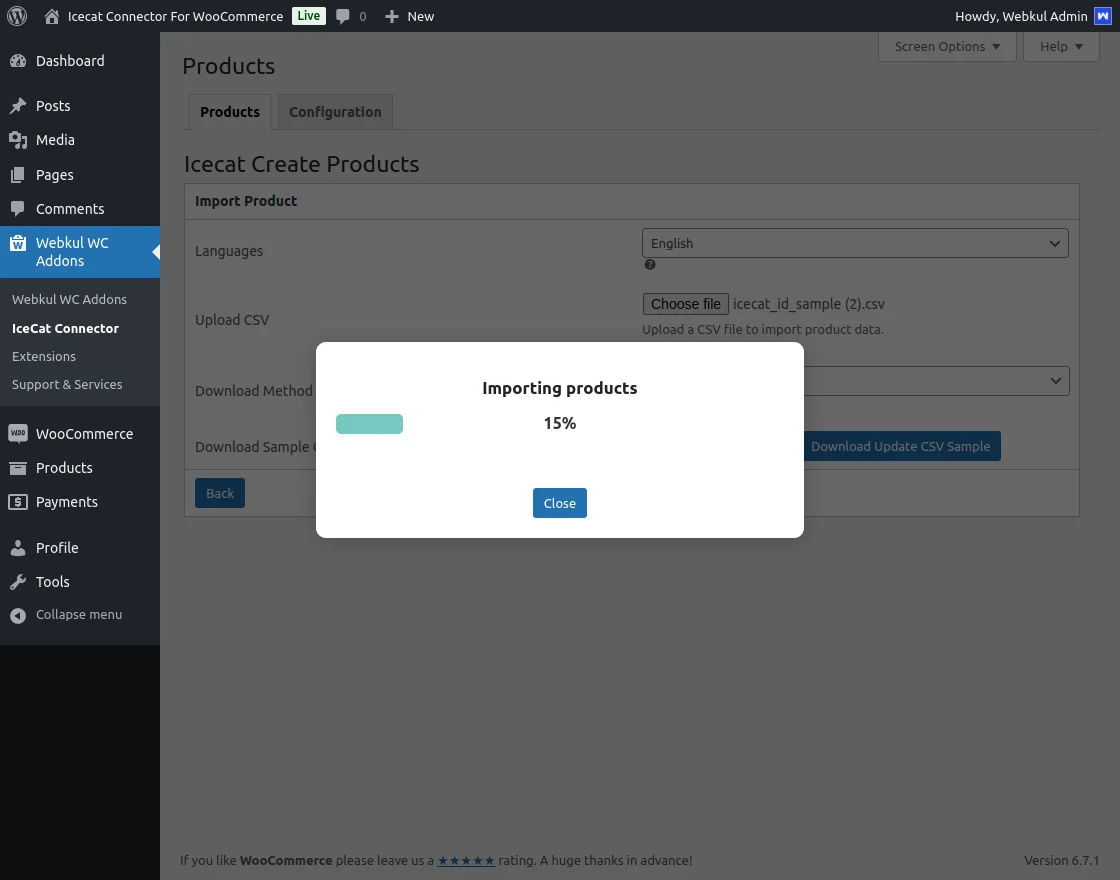Screen dimensions: 1120x880
Task: Open WooCommerce menu item
Action: point(80,434)
